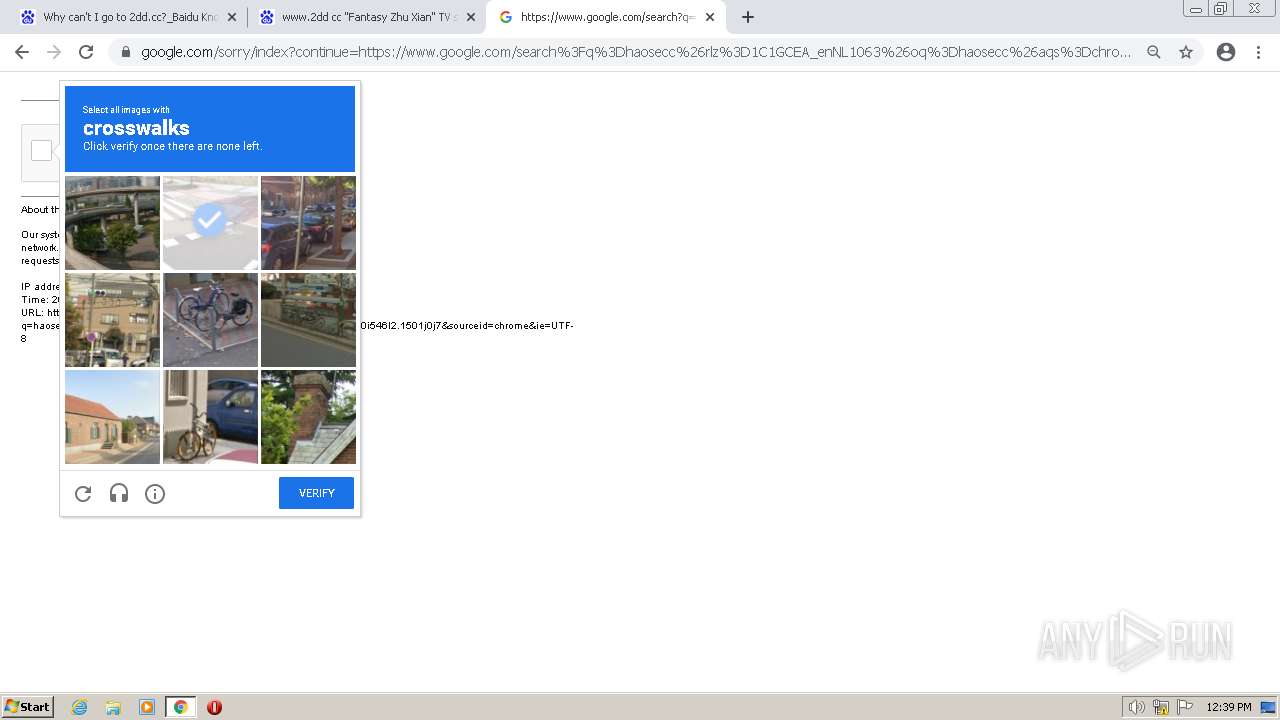
Task: Click the browser Back arrow
Action: [x=22, y=52]
